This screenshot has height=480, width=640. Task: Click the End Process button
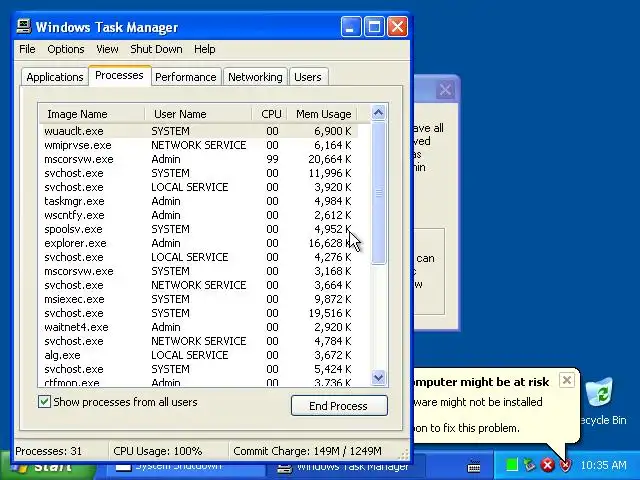[x=339, y=406]
